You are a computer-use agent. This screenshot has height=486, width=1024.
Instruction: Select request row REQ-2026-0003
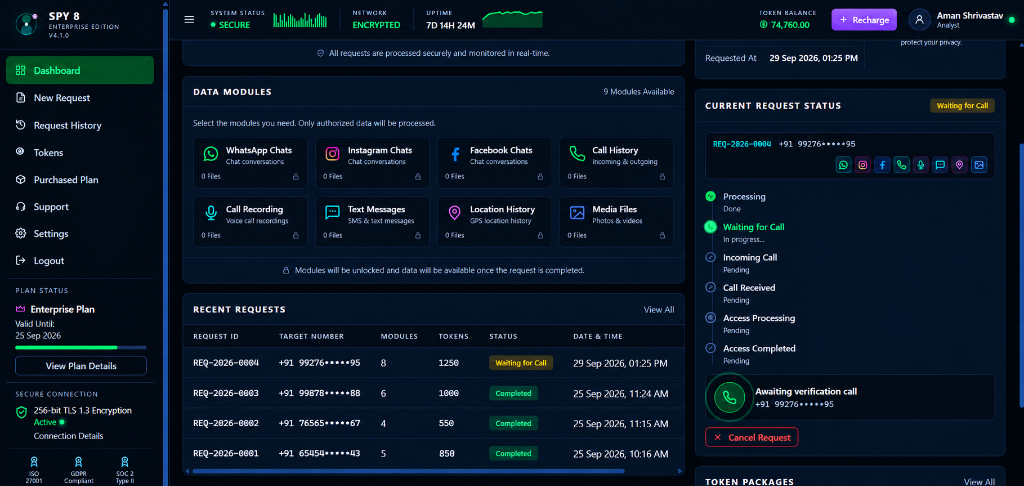(x=434, y=393)
